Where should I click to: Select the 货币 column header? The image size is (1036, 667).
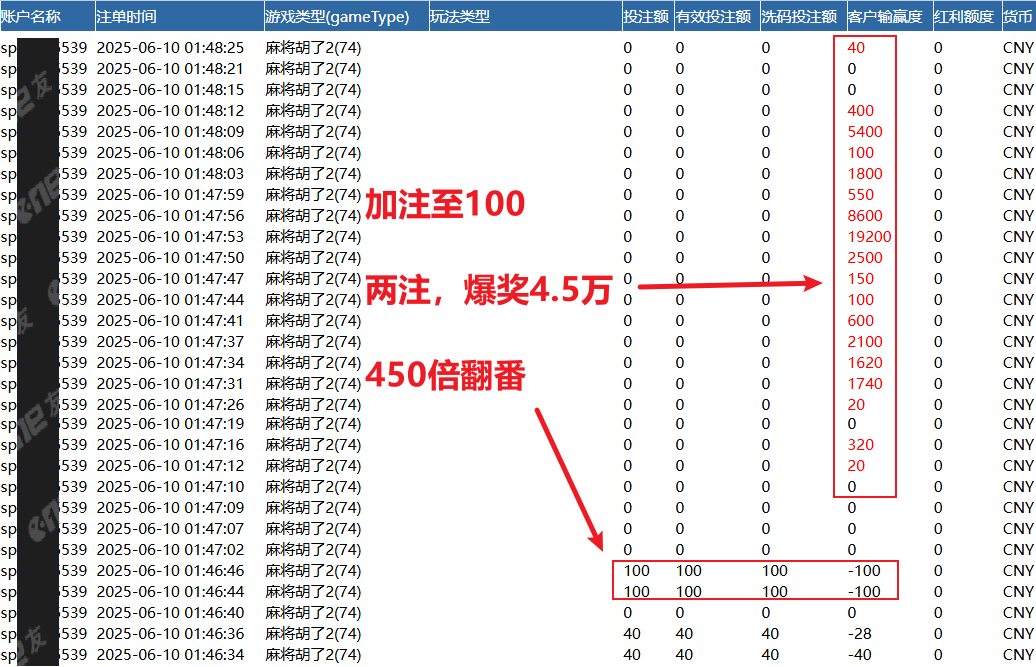point(1018,17)
